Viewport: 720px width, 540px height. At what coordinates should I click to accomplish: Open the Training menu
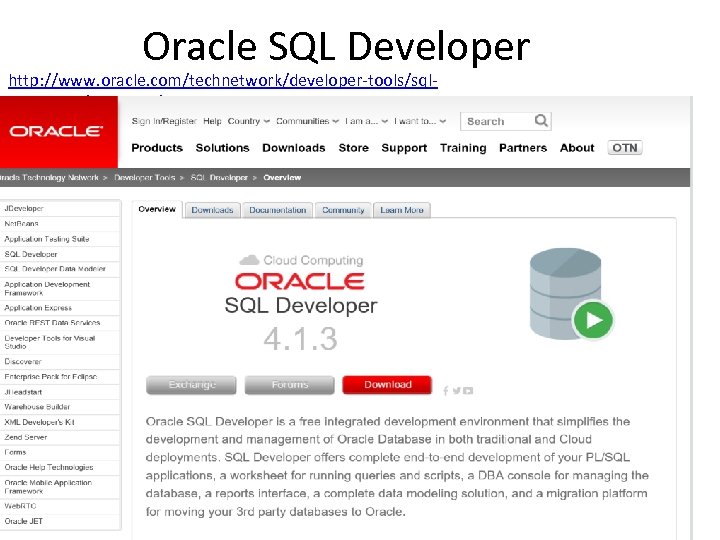coord(463,148)
